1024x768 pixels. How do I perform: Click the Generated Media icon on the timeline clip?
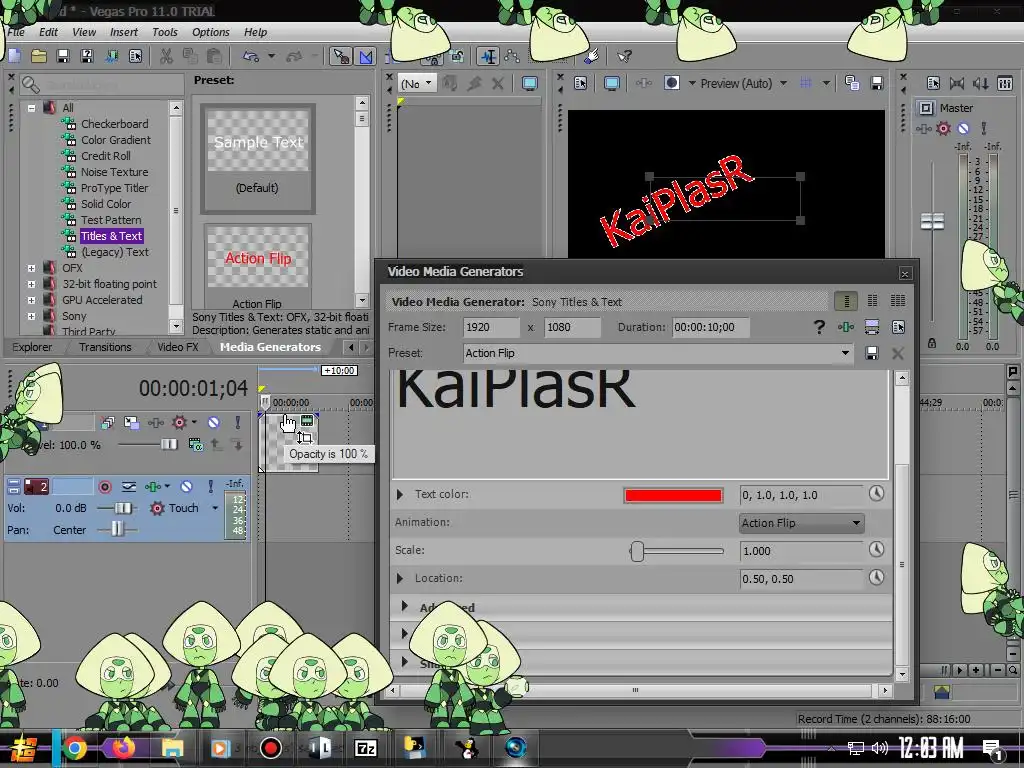[x=306, y=421]
